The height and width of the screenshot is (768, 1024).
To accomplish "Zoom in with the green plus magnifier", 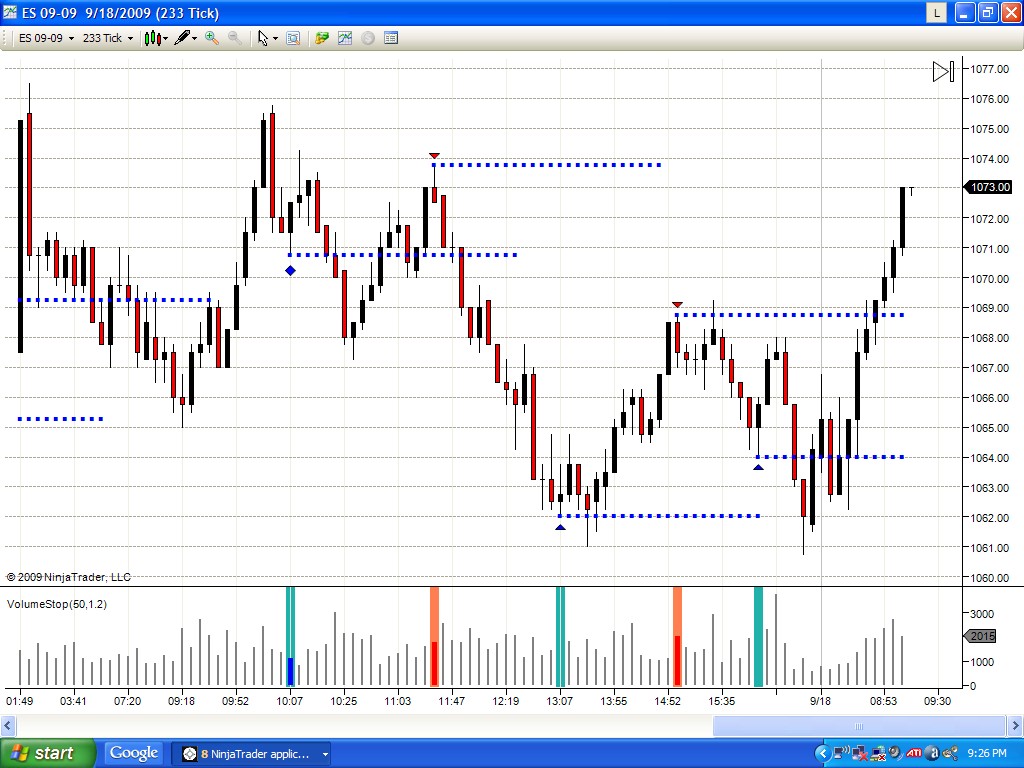I will (x=212, y=38).
